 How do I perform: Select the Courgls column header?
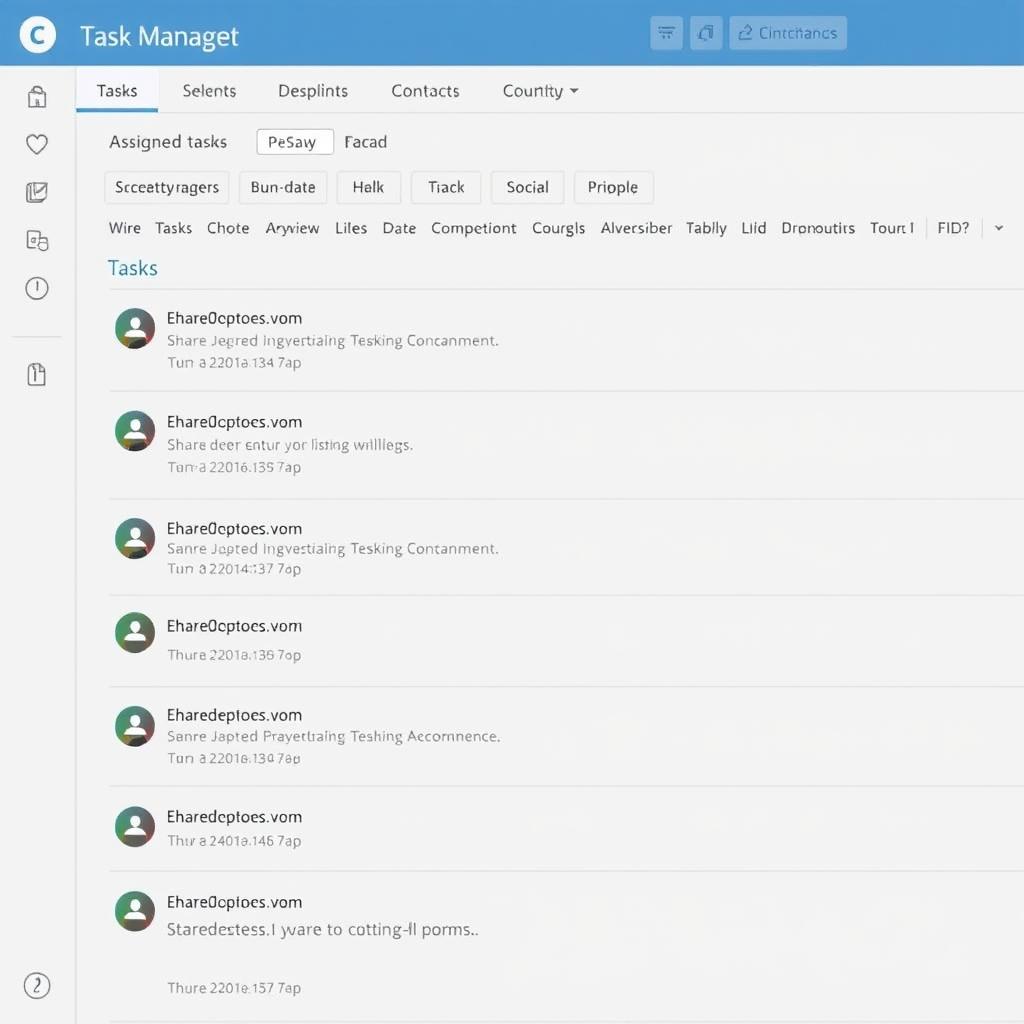point(558,228)
